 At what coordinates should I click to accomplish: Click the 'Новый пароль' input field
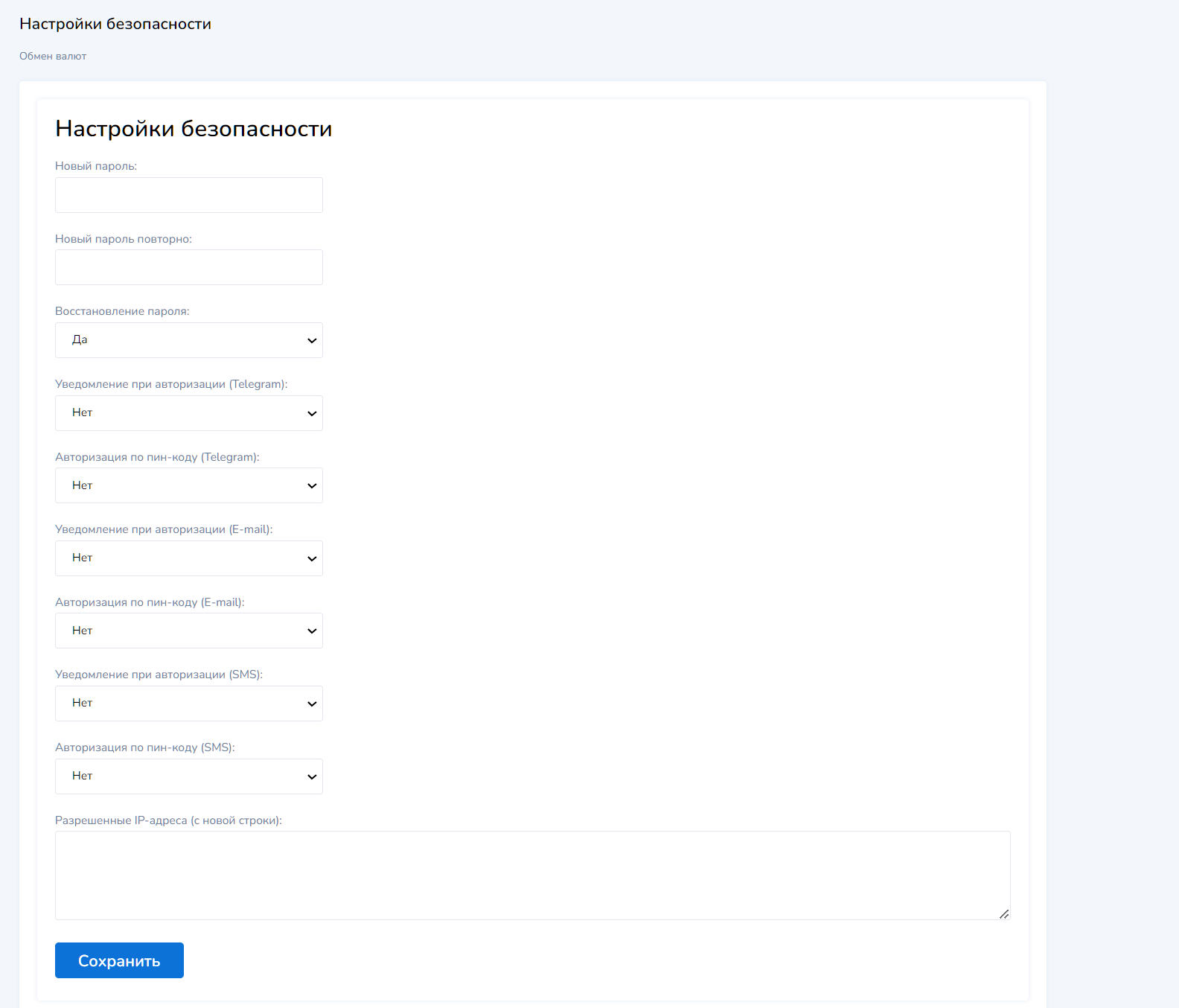pyautogui.click(x=188, y=195)
